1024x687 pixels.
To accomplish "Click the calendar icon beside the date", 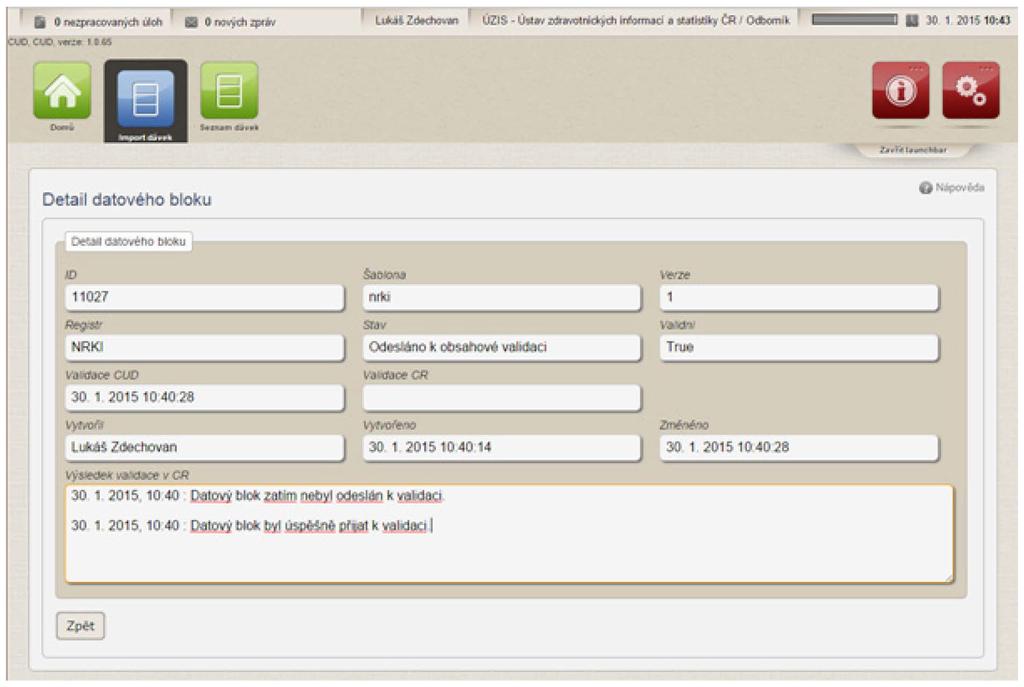I will click(912, 20).
